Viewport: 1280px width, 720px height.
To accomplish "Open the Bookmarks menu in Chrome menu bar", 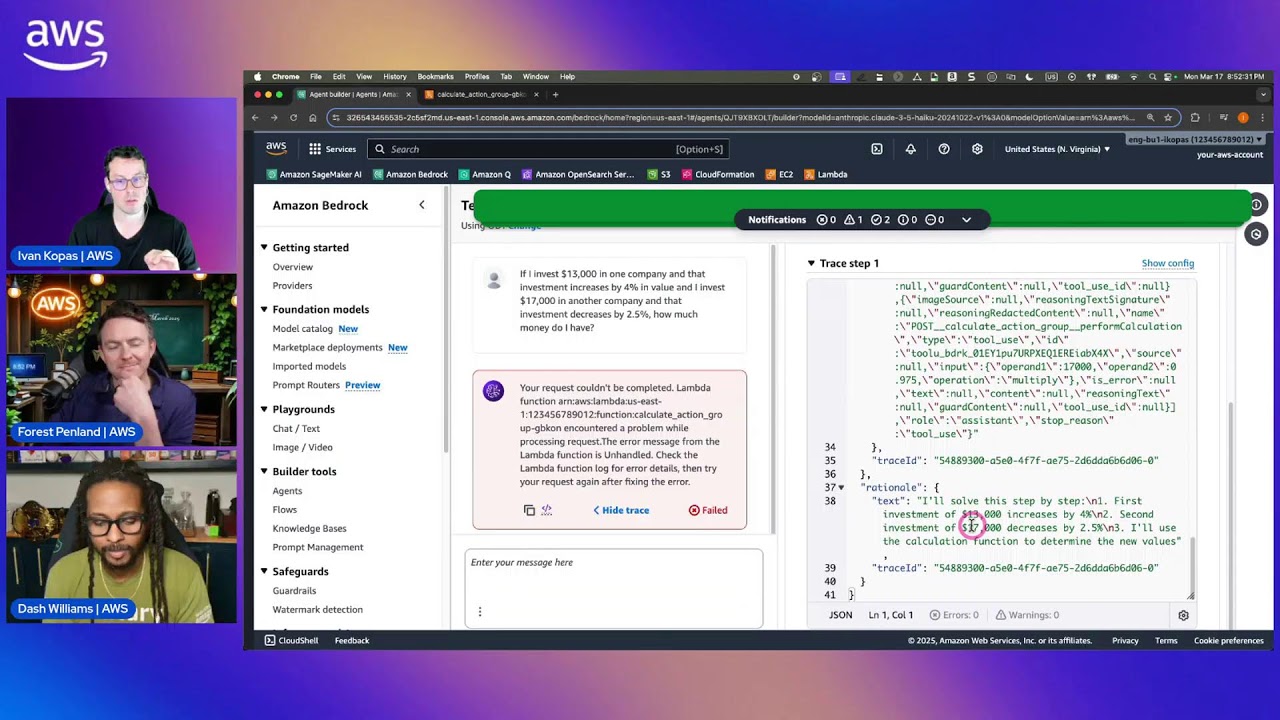I will tap(435, 77).
